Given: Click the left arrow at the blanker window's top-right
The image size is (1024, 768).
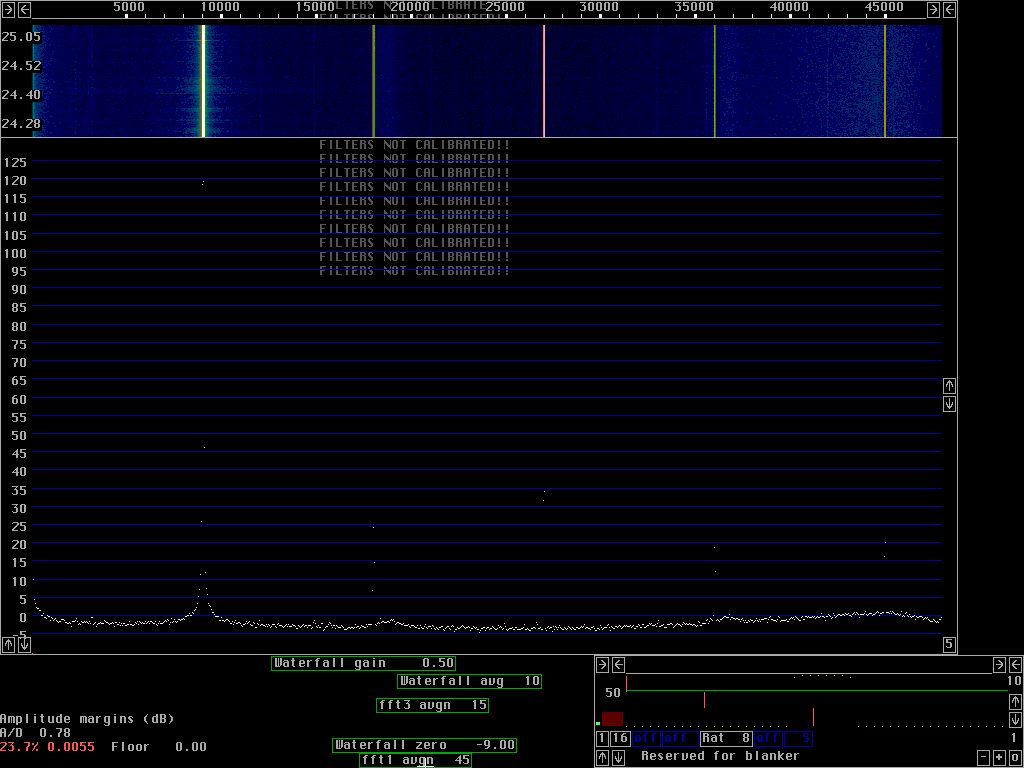Looking at the screenshot, I should pos(1016,665).
